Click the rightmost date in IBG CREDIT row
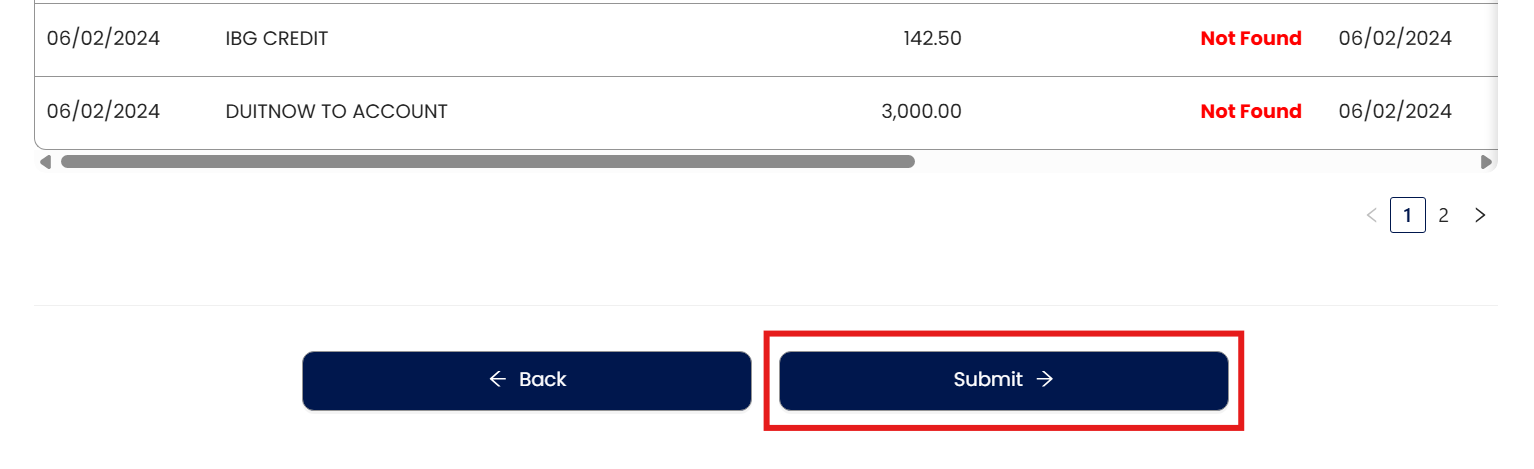 (x=1394, y=39)
